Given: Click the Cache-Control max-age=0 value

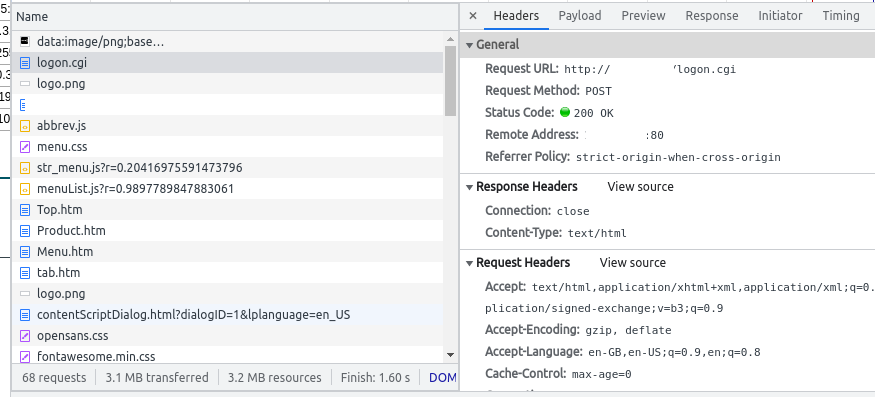Looking at the screenshot, I should pyautogui.click(x=602, y=375).
